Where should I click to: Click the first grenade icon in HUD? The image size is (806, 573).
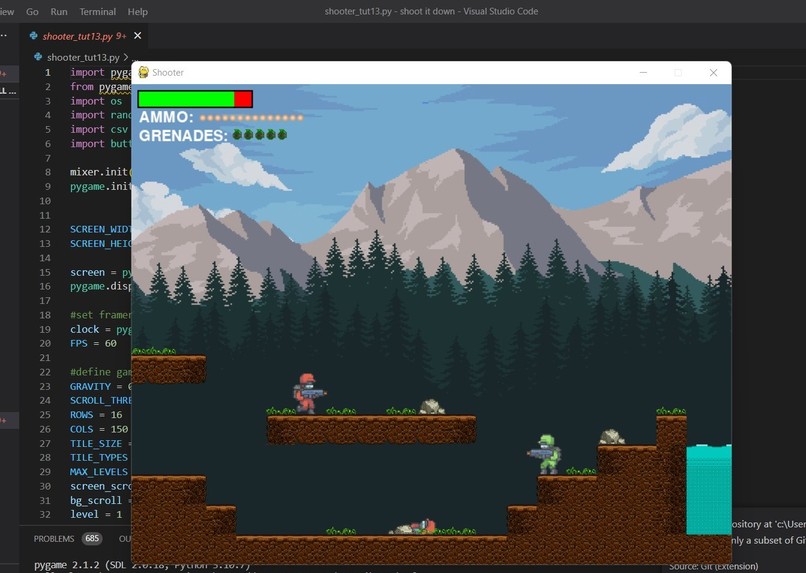tap(237, 135)
